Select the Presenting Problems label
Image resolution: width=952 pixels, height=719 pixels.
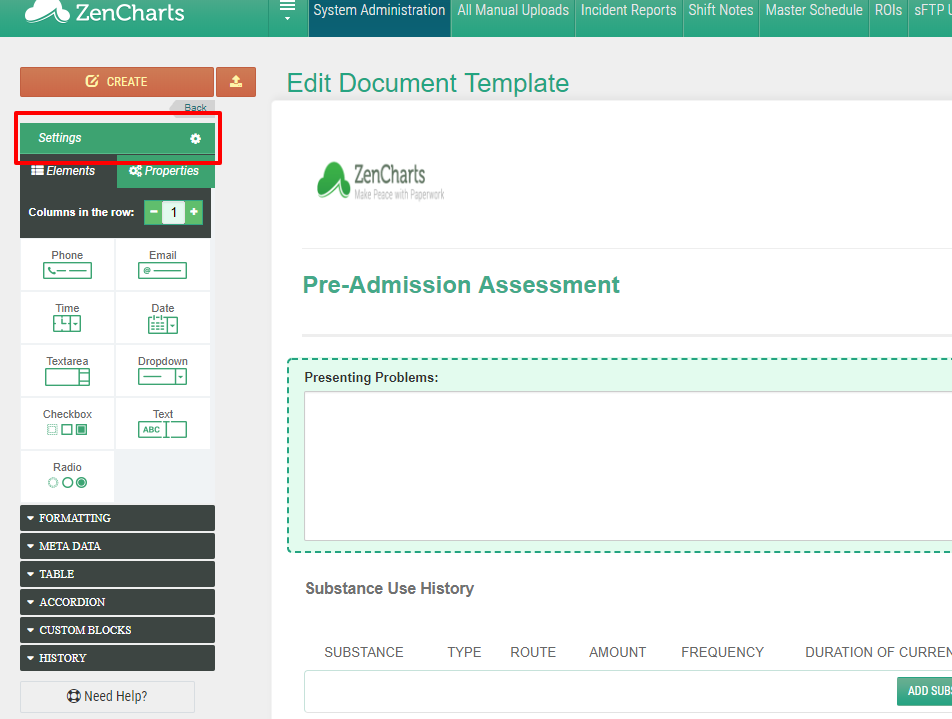pos(371,377)
